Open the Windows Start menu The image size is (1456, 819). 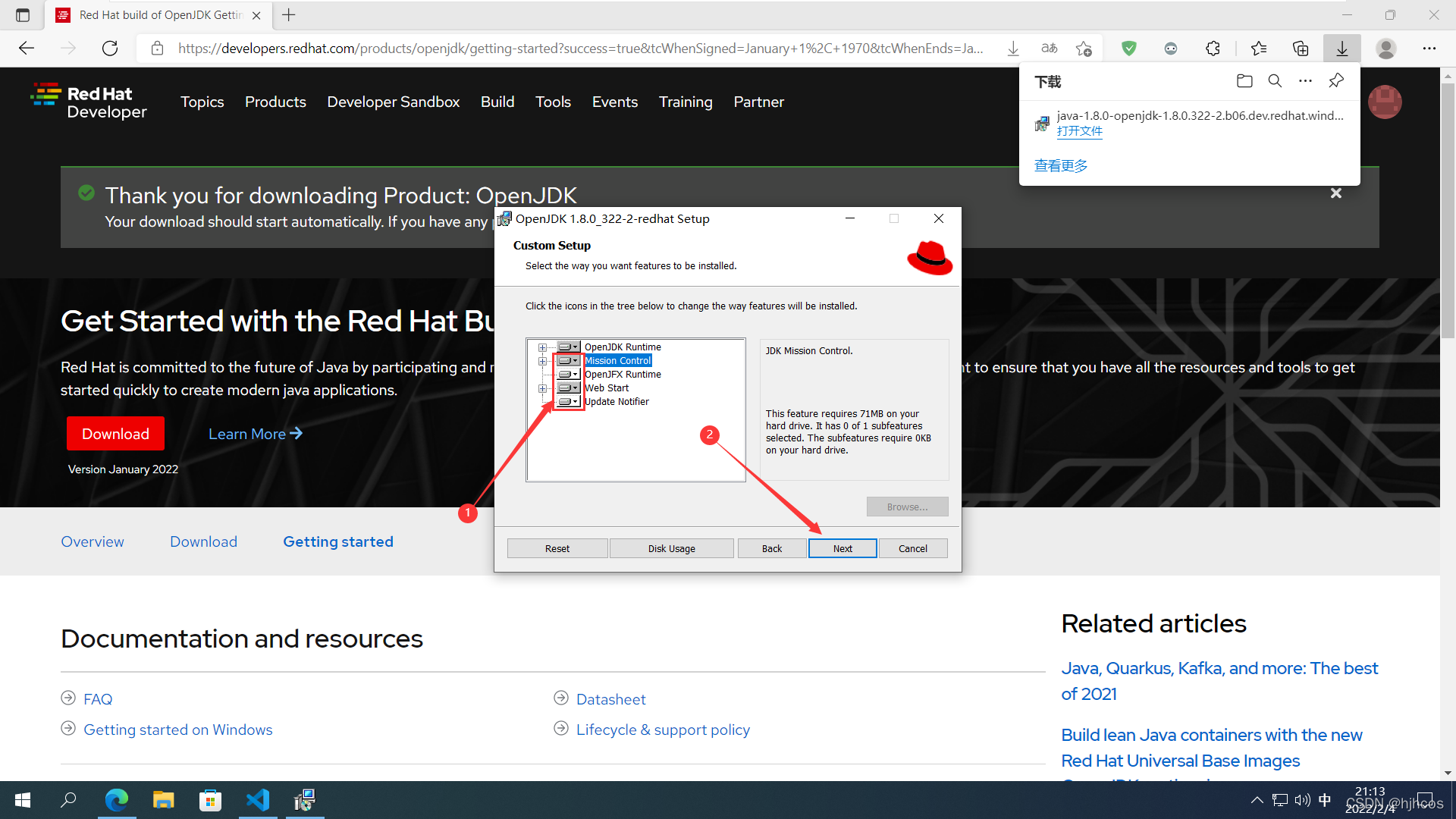click(x=23, y=800)
